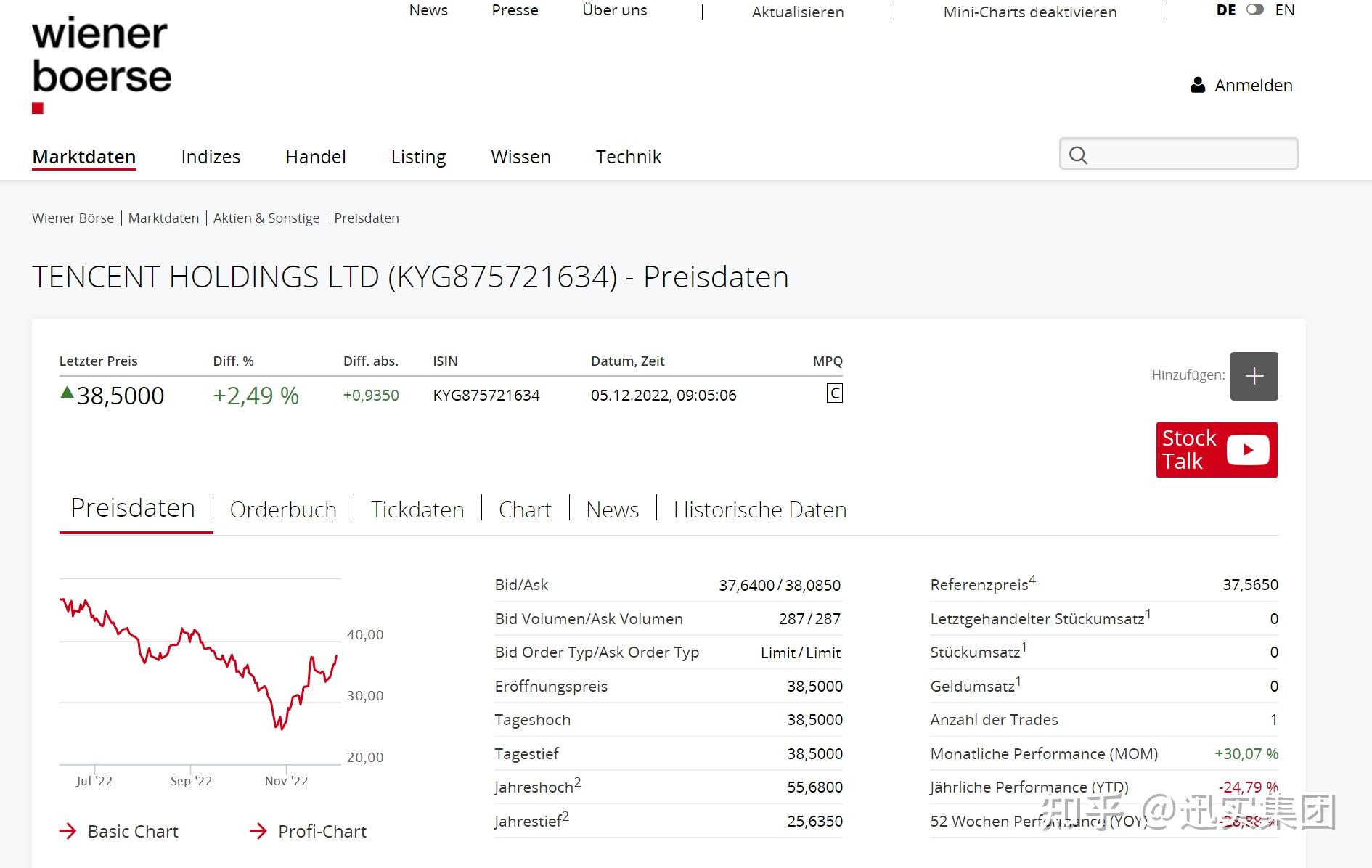Image resolution: width=1372 pixels, height=868 pixels.
Task: Click the Geldumsatz label
Action: point(976,685)
